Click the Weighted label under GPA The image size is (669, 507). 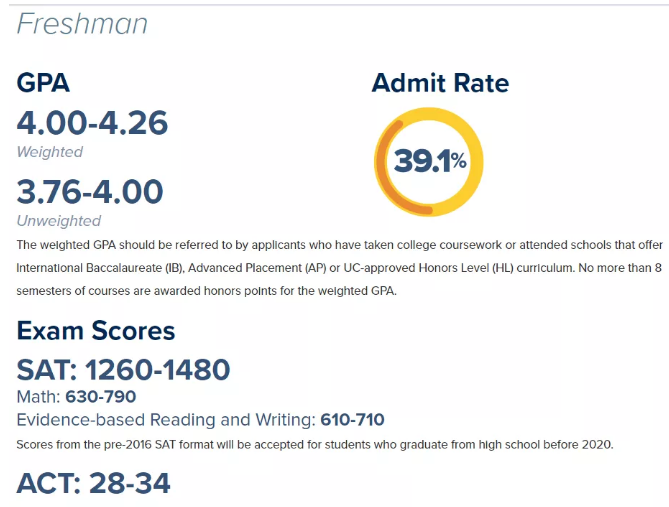coord(50,152)
